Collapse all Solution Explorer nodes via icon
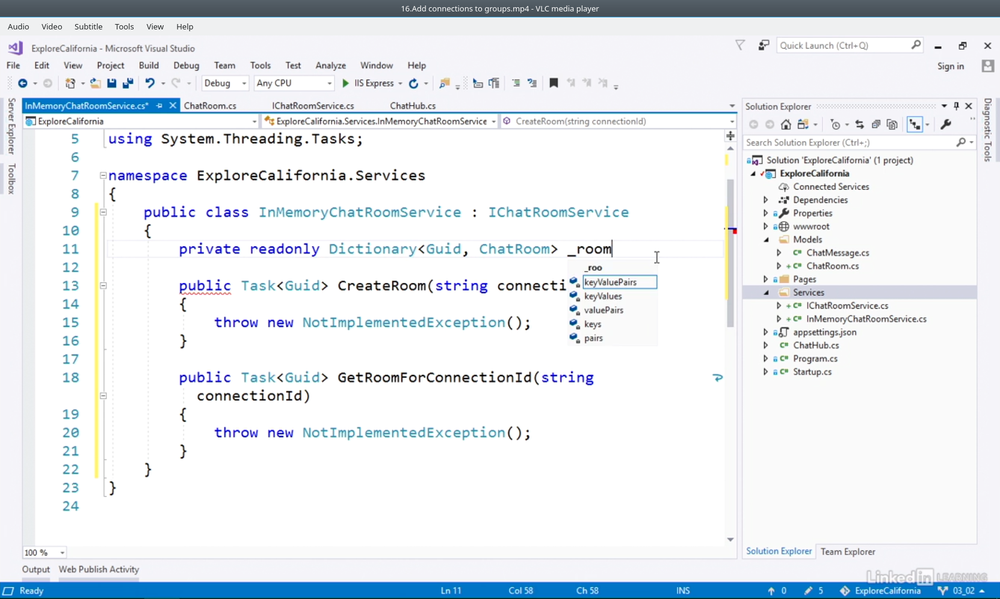Viewport: 1000px width, 599px height. pyautogui.click(x=876, y=124)
